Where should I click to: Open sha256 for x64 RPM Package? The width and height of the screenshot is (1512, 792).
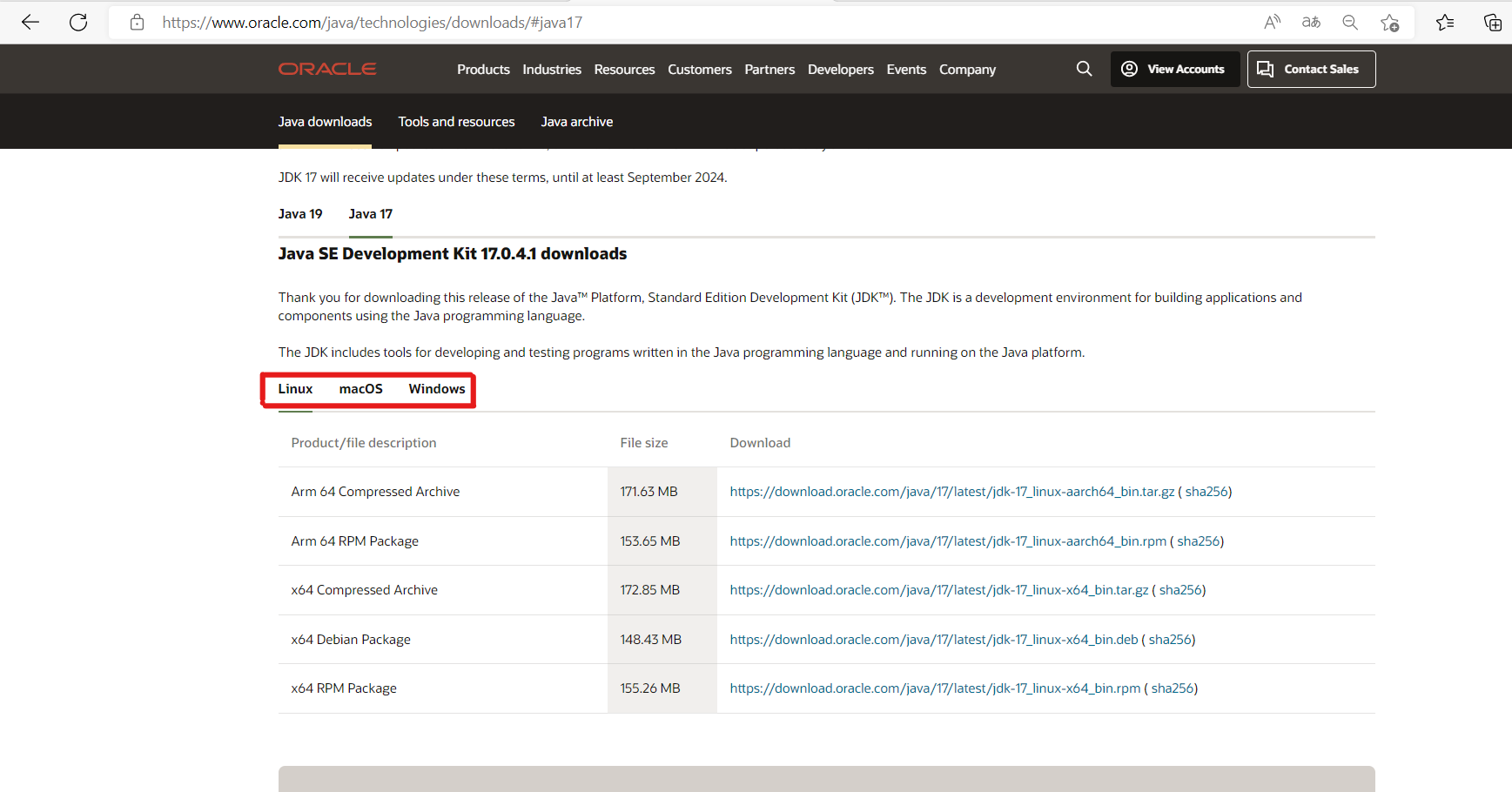pos(1173,688)
